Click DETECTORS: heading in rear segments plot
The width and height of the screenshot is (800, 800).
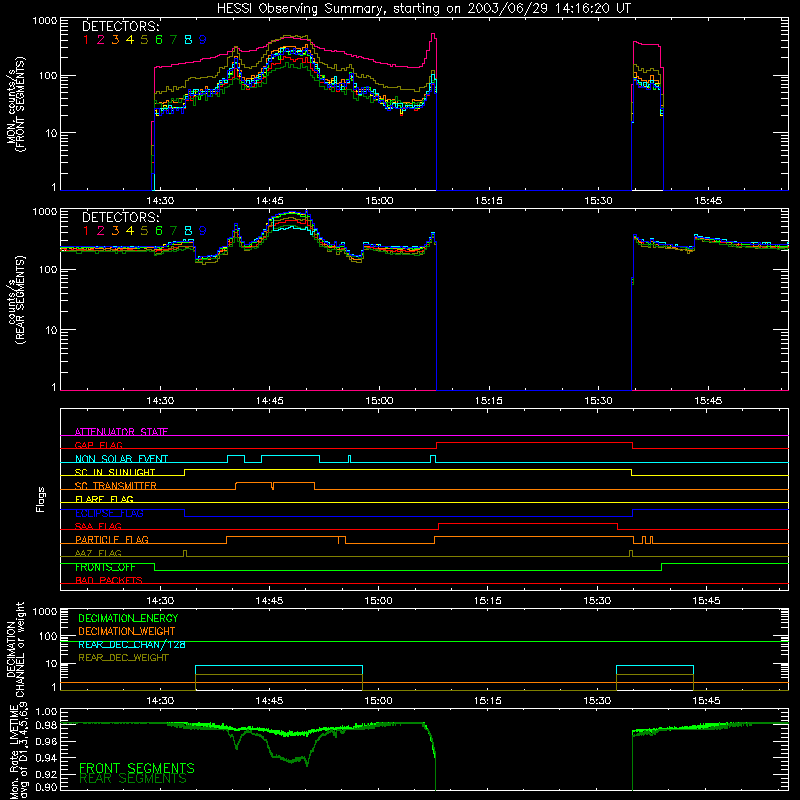121,217
